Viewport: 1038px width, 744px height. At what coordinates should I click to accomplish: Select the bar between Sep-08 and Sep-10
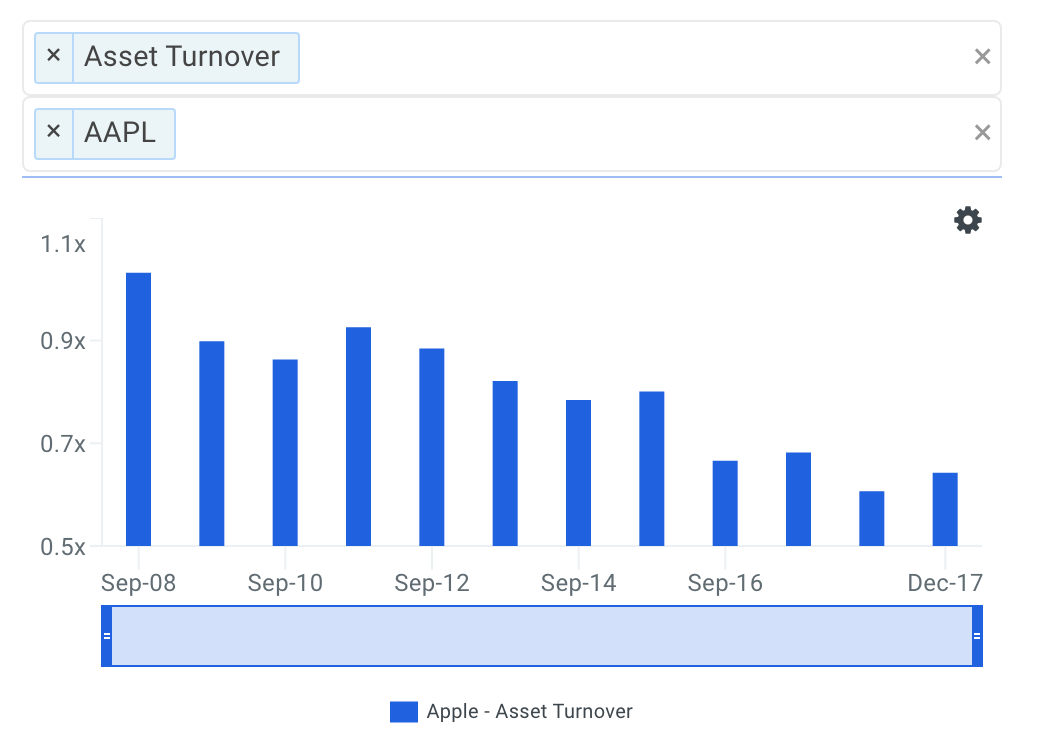click(212, 443)
